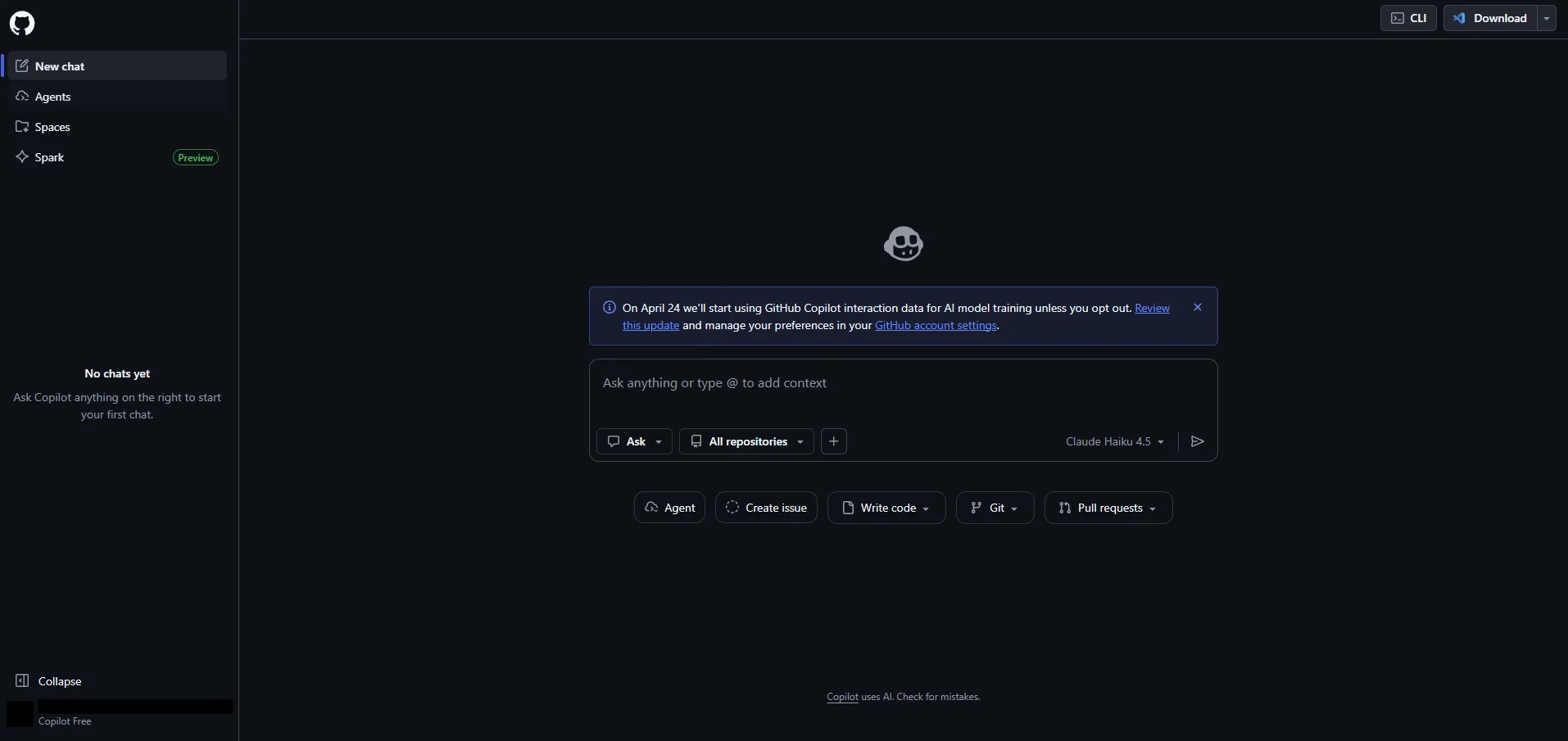1568x741 pixels.
Task: Click the user avatar at bottom left
Action: coord(20,714)
